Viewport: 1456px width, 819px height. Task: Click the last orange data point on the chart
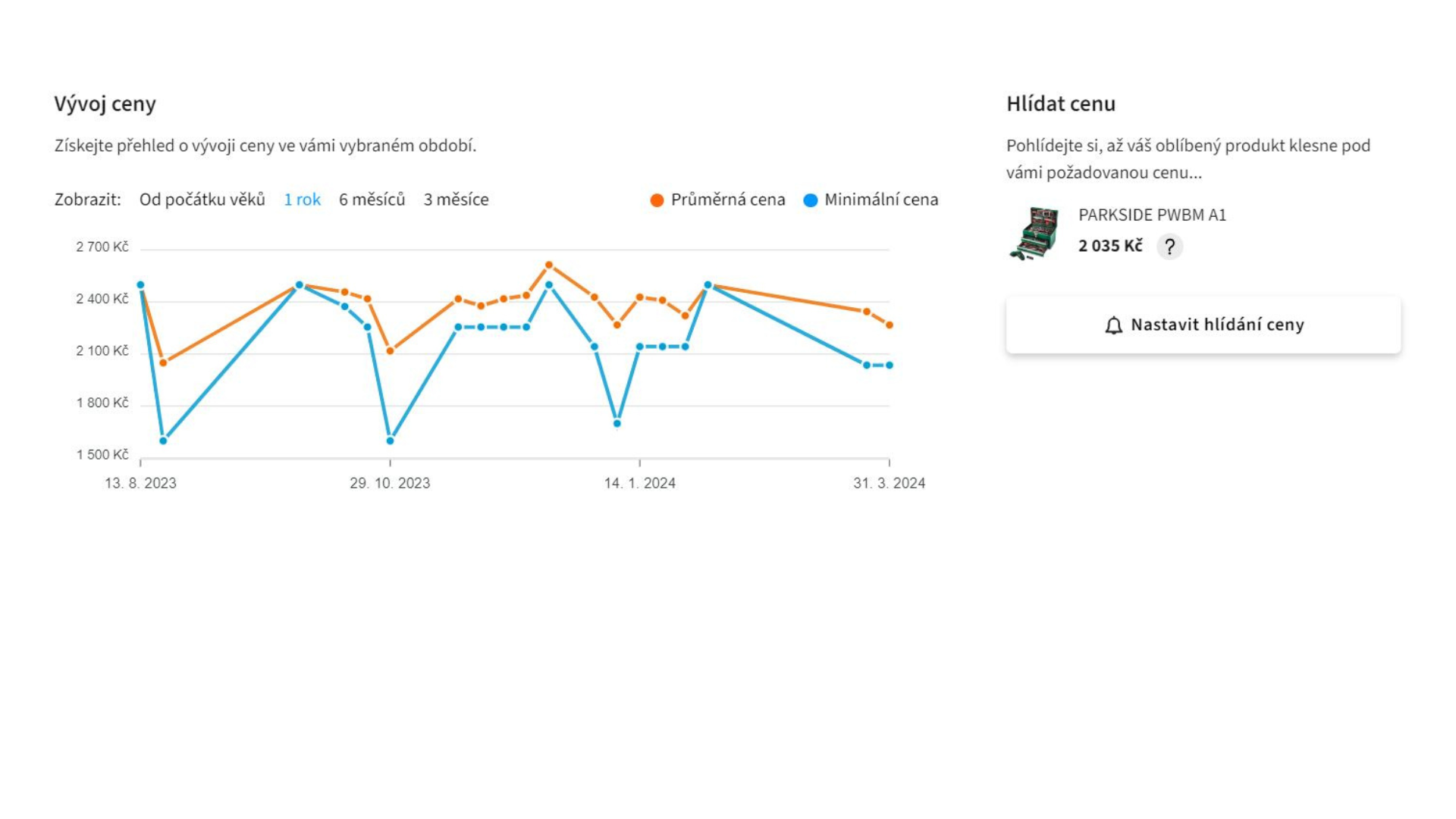(890, 325)
